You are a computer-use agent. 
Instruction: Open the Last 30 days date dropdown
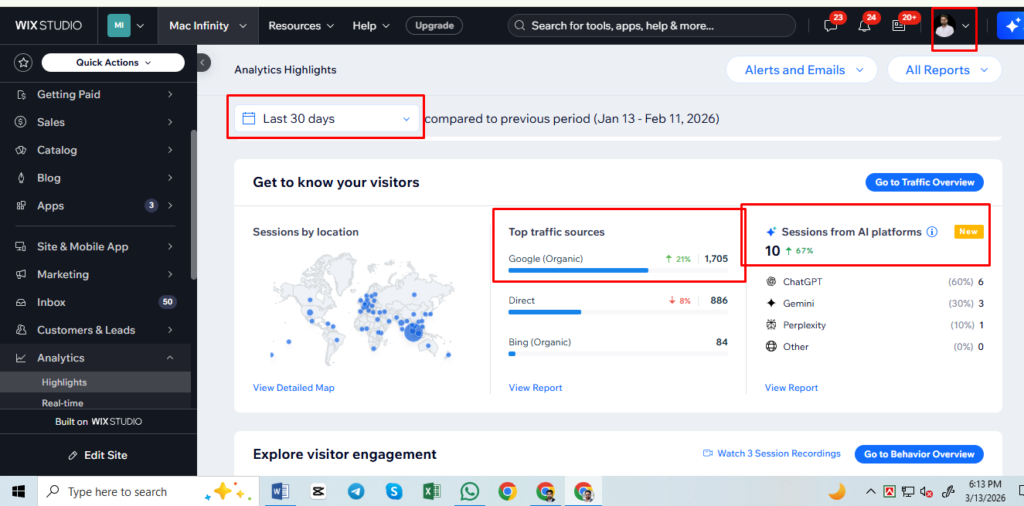pyautogui.click(x=327, y=119)
